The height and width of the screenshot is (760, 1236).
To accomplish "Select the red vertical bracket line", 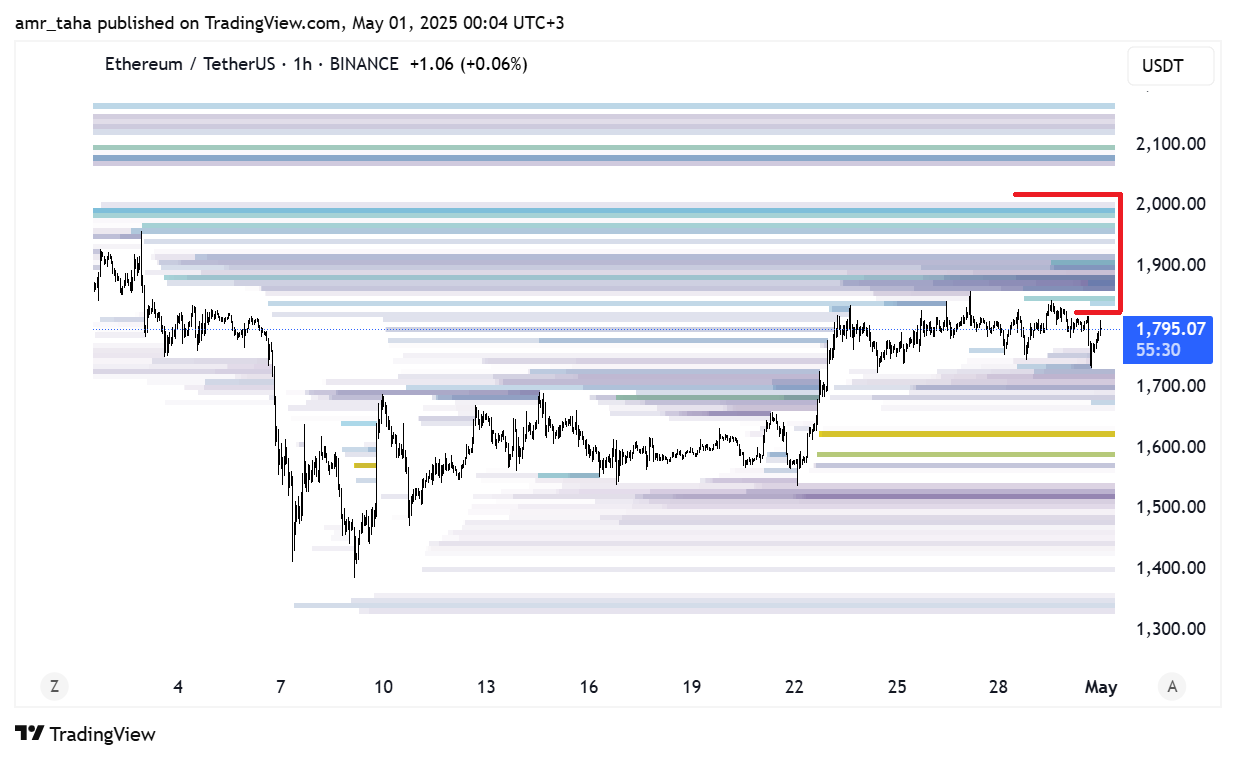I will (1121, 255).
